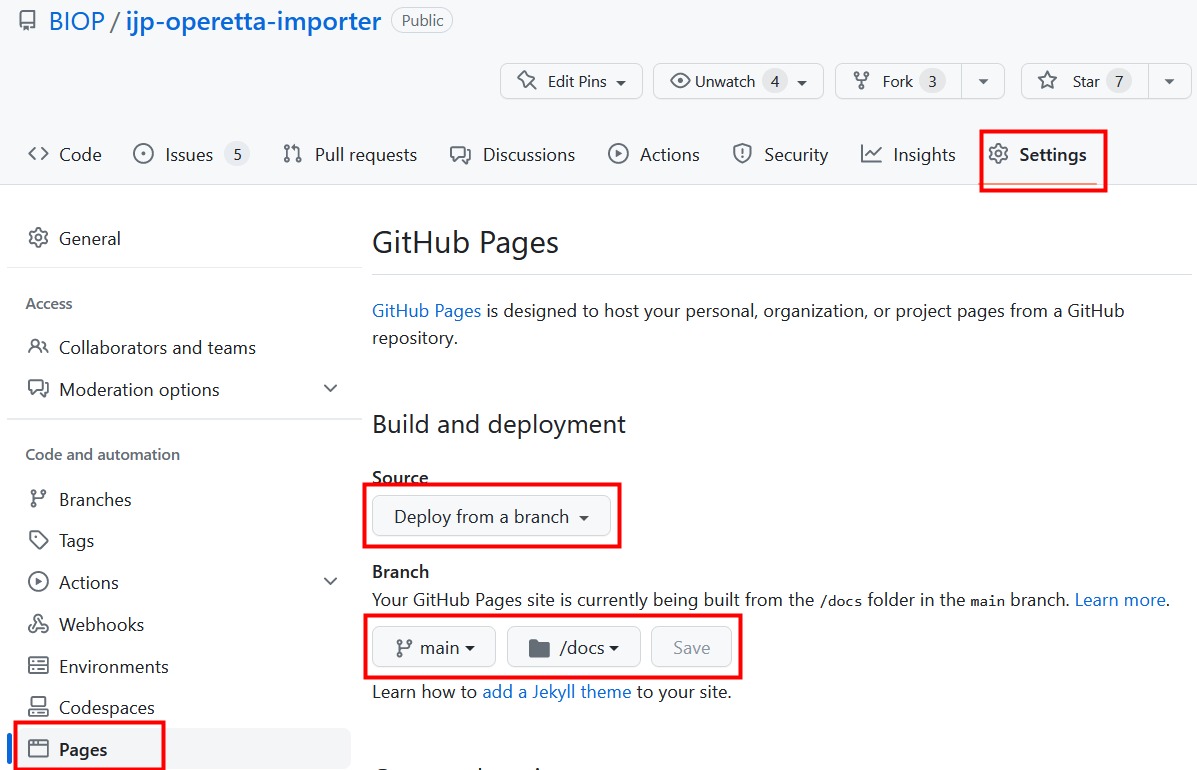The image size is (1197, 770).
Task: Open the Actions tab in top navigation
Action: [x=653, y=154]
